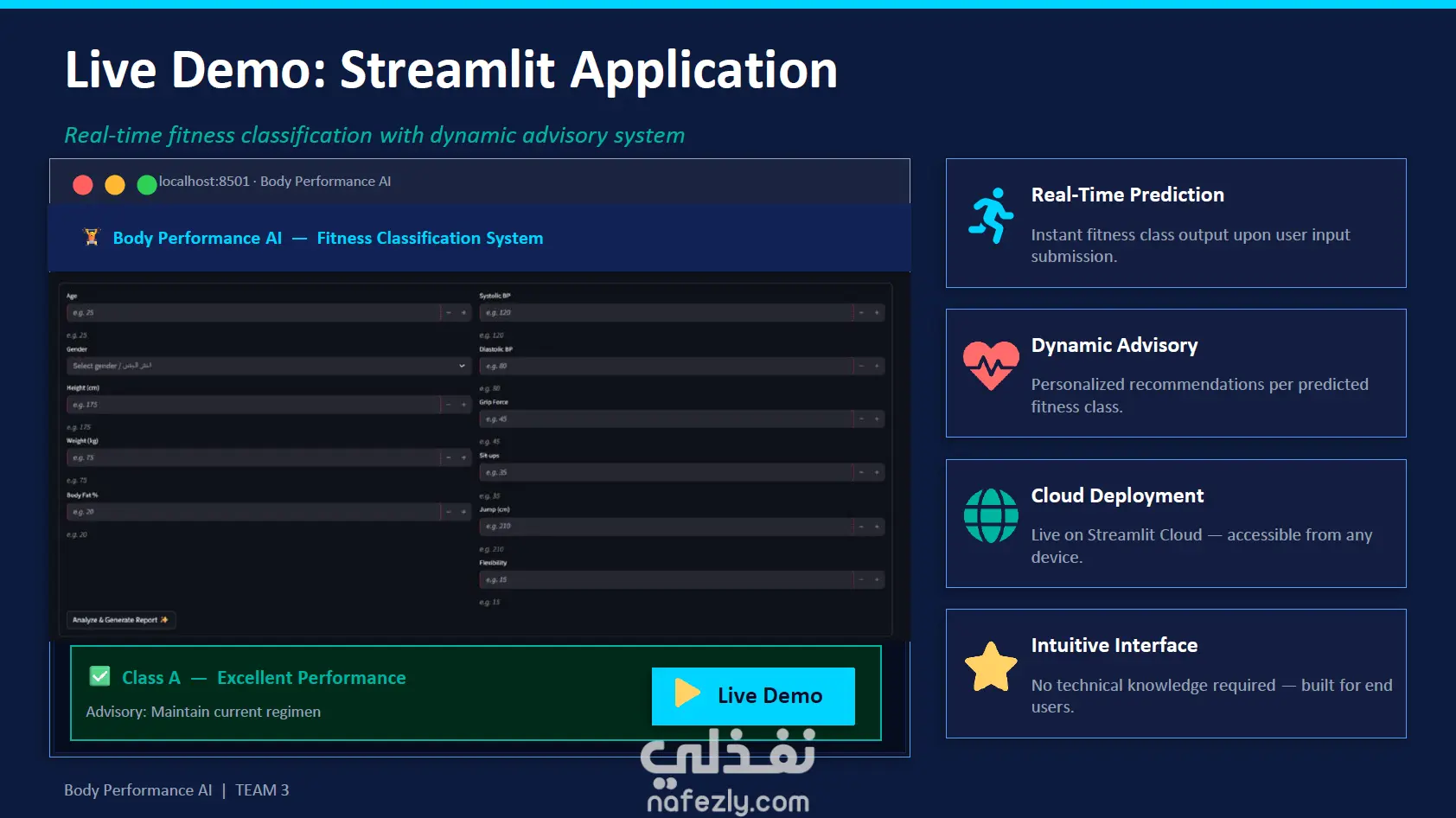Viewport: 1456px width, 818px height.
Task: Click the Analyze & Generate Report button
Action: click(121, 620)
